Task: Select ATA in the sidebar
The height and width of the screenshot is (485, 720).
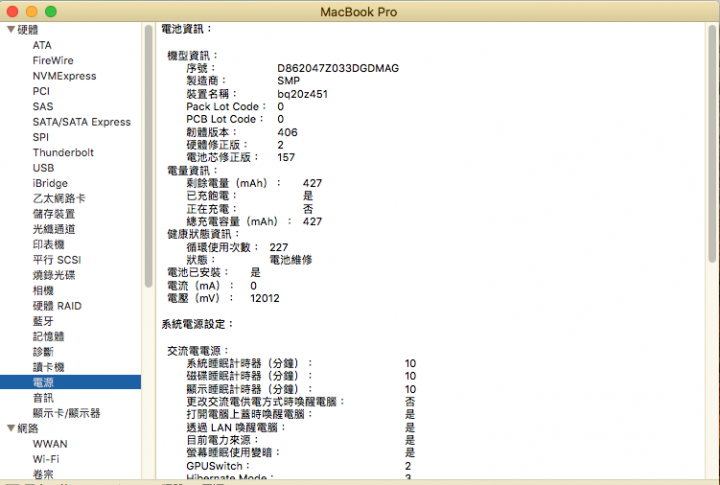Action: (42, 45)
